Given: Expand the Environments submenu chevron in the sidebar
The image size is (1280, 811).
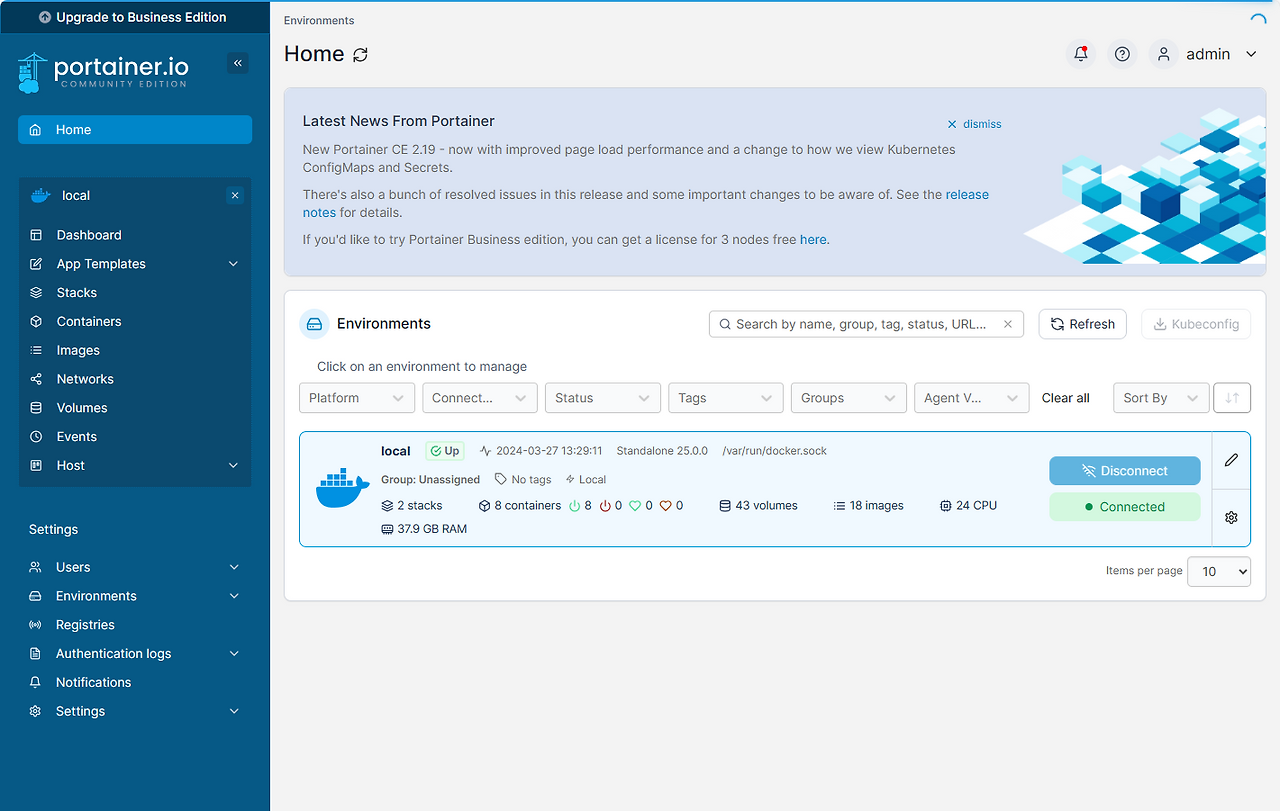Looking at the screenshot, I should [x=234, y=596].
